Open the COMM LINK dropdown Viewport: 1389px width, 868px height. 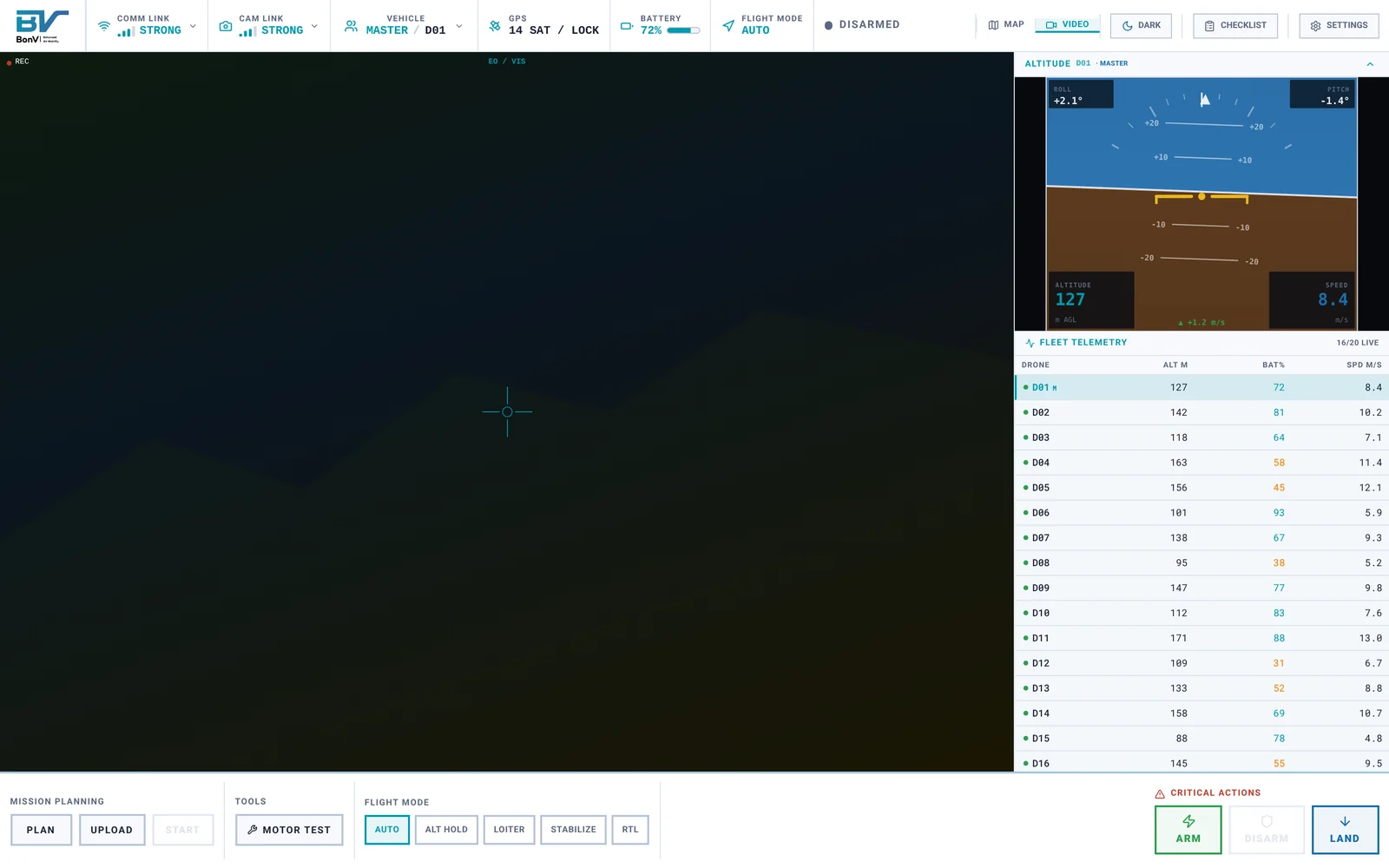tap(147, 26)
